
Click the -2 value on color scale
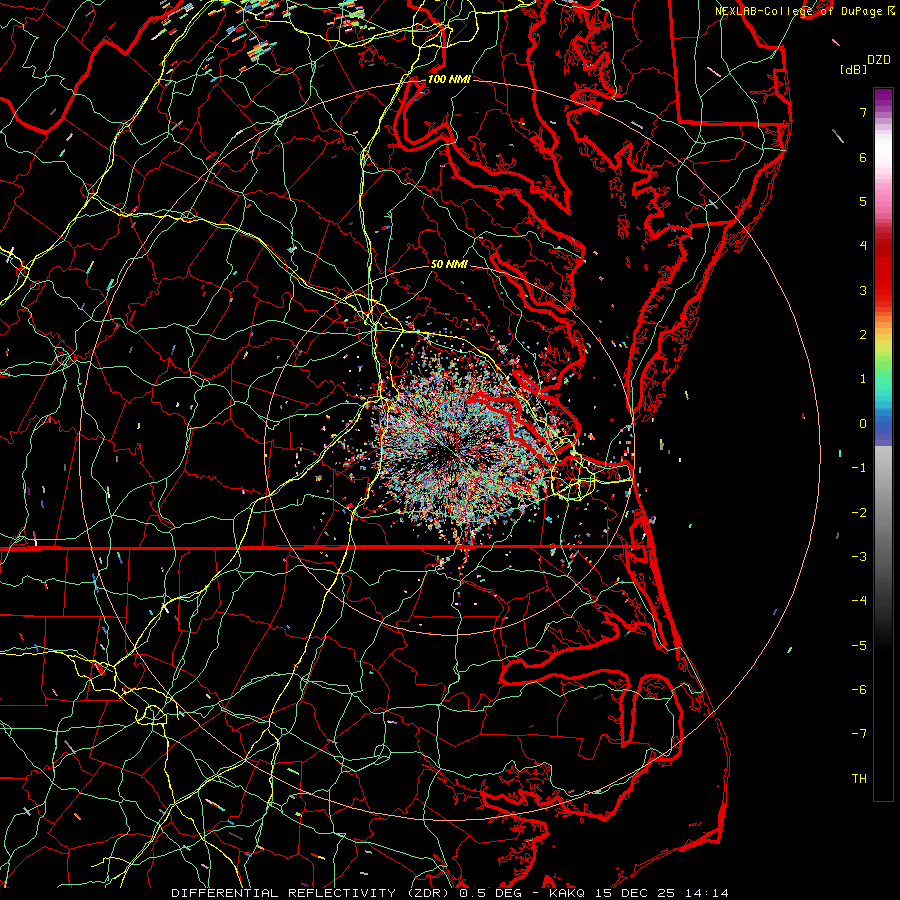point(859,513)
